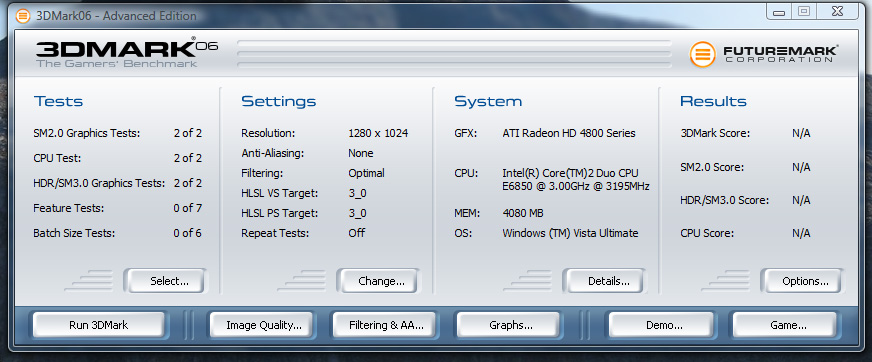Click the SM2.0 Graphics Tests label
Viewport: 872px width, 362px height.
[87, 133]
